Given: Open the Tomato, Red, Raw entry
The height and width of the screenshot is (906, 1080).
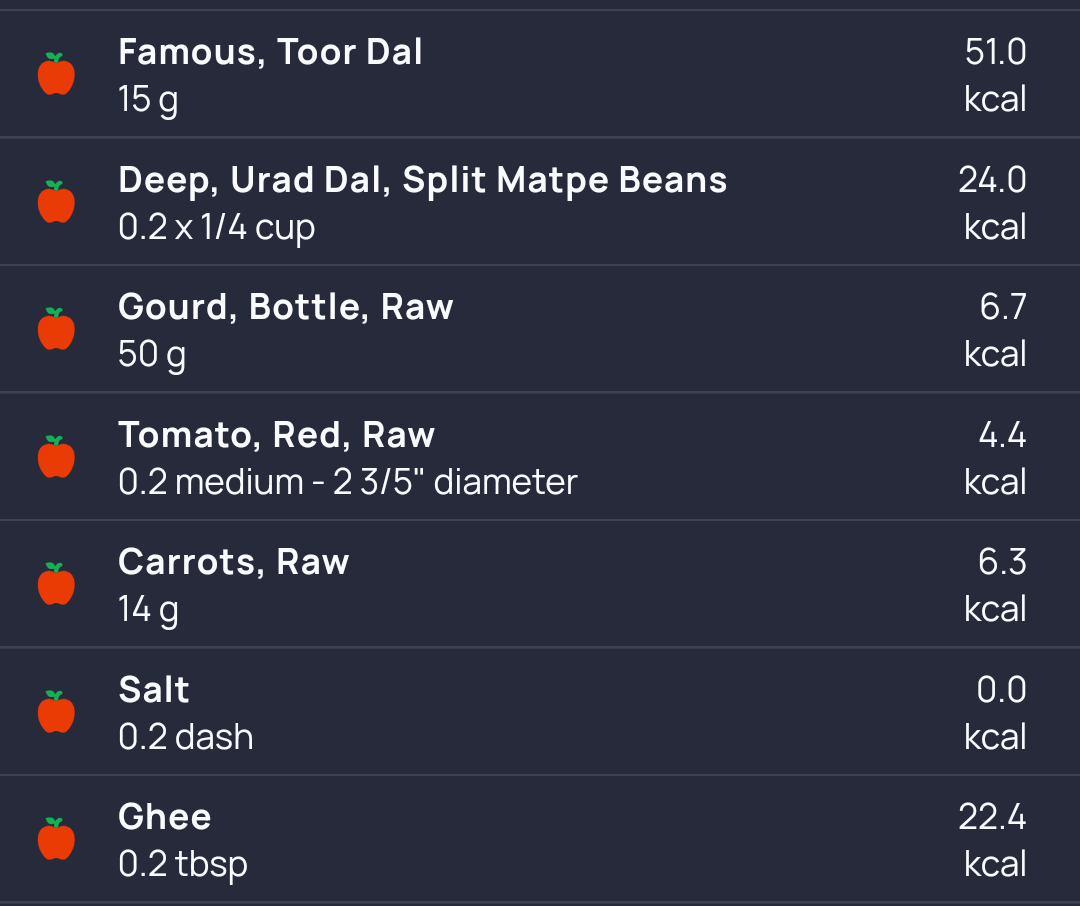Looking at the screenshot, I should pos(276,435).
